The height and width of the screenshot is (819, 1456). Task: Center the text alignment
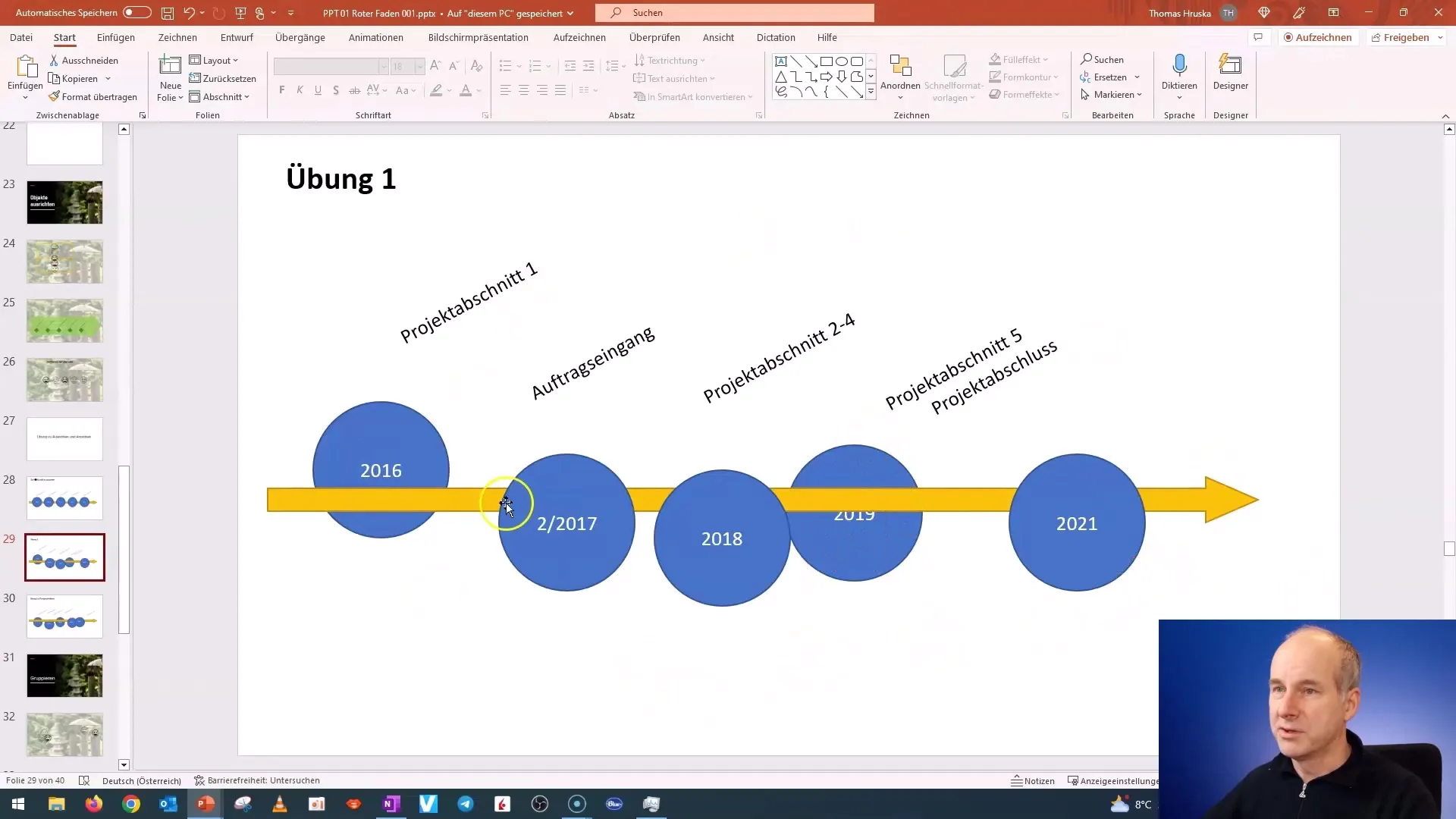[x=524, y=90]
